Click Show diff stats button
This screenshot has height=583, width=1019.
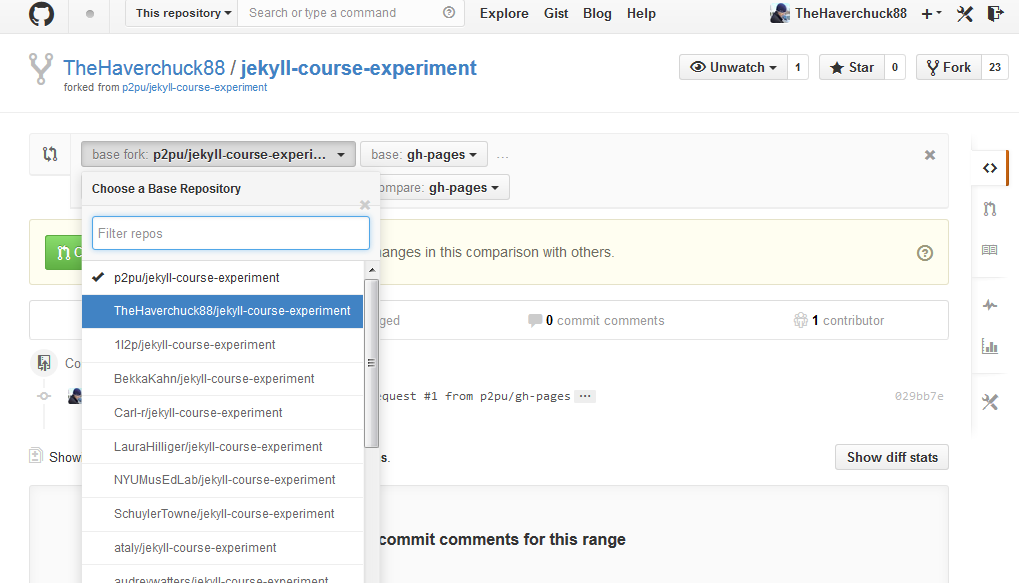point(892,457)
